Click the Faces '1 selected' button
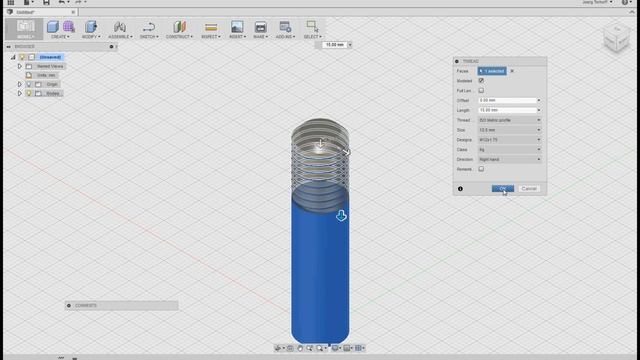This screenshot has height=360, width=640. tap(492, 71)
